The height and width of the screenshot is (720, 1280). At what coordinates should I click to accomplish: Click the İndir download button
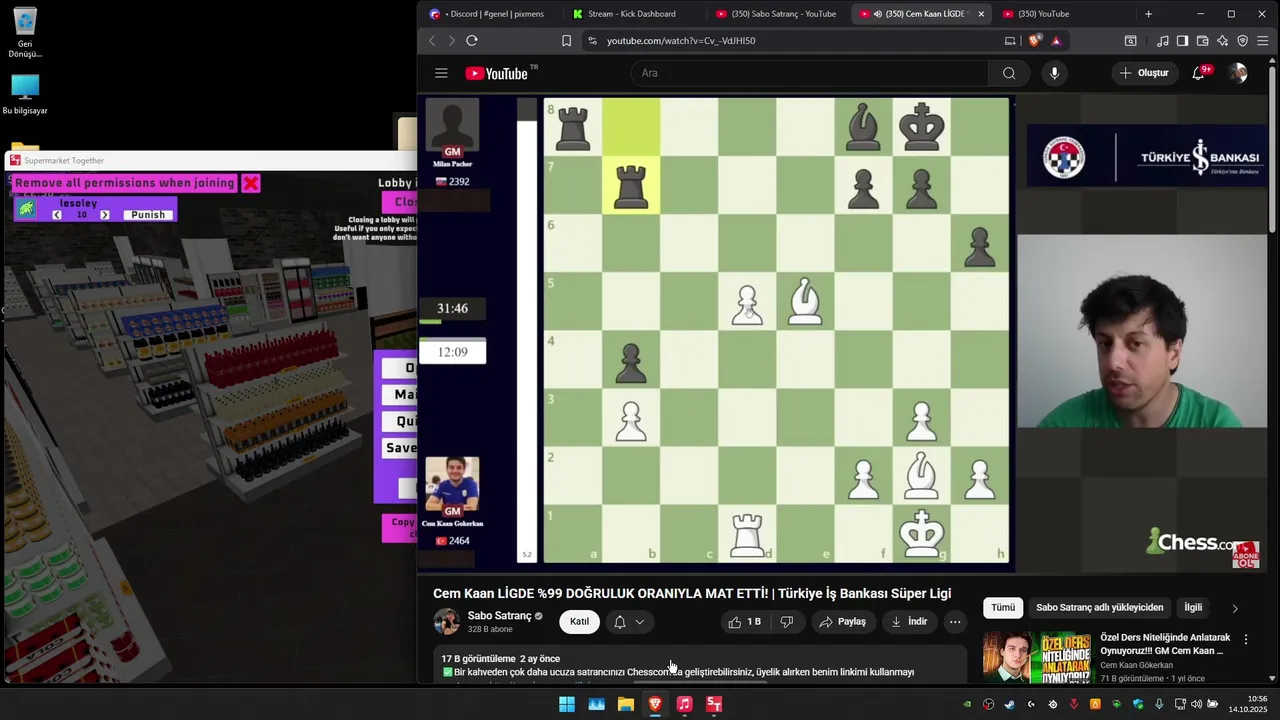pyautogui.click(x=909, y=622)
